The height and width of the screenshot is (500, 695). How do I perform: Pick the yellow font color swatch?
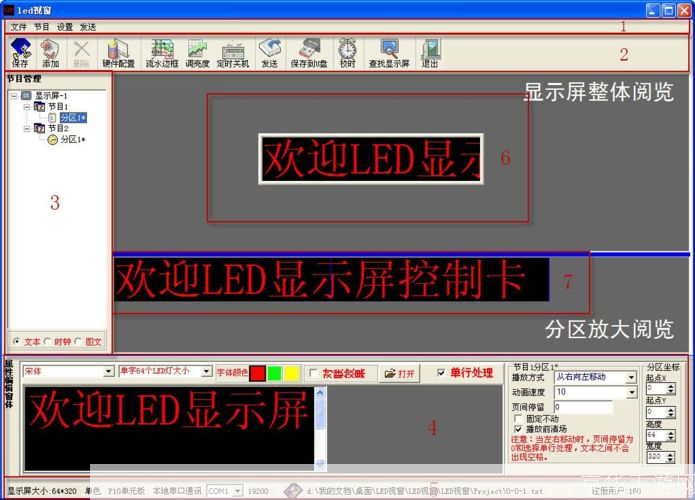tap(292, 373)
